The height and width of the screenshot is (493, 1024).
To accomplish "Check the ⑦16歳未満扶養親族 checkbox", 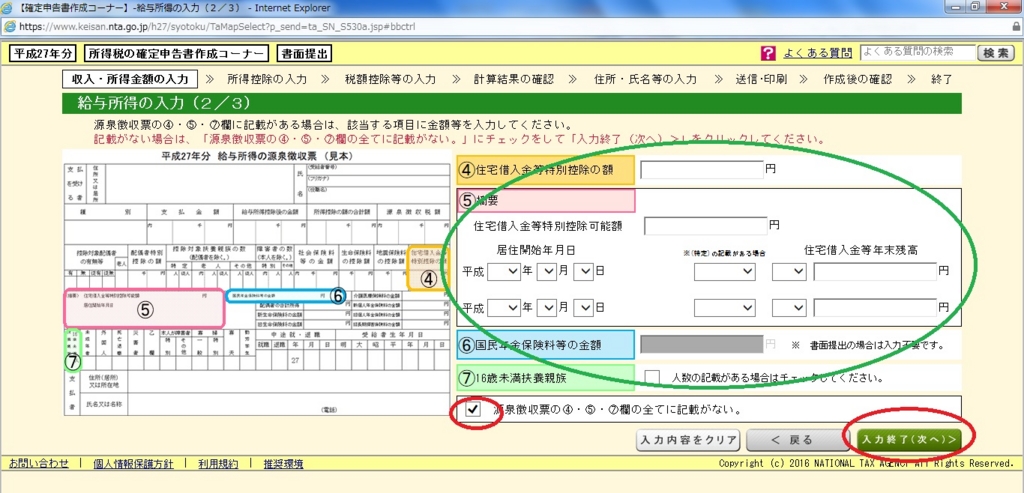I will pyautogui.click(x=651, y=377).
